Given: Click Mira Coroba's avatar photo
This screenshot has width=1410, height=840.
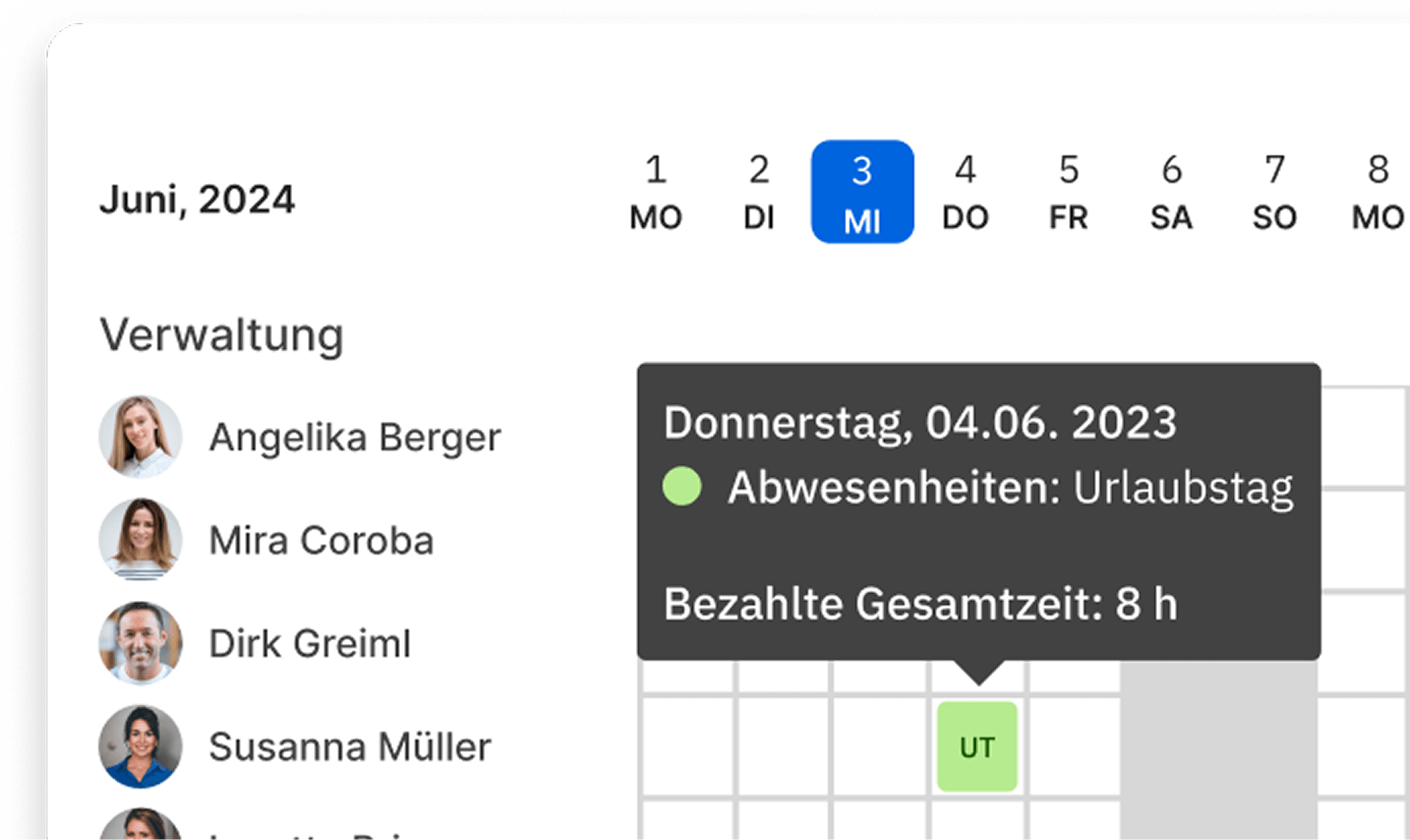Looking at the screenshot, I should [140, 540].
